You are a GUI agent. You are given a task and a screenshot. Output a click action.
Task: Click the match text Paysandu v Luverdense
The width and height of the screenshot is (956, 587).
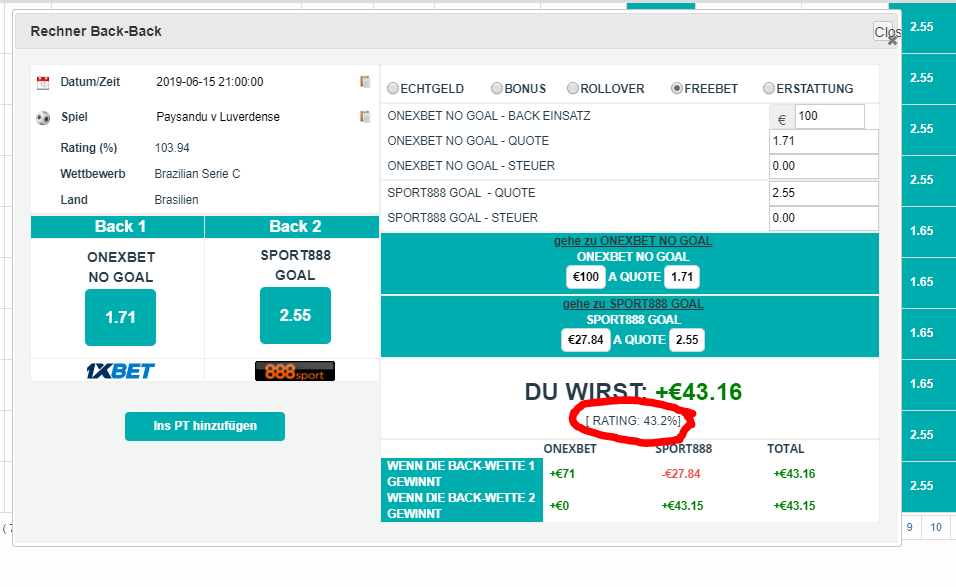pos(218,117)
